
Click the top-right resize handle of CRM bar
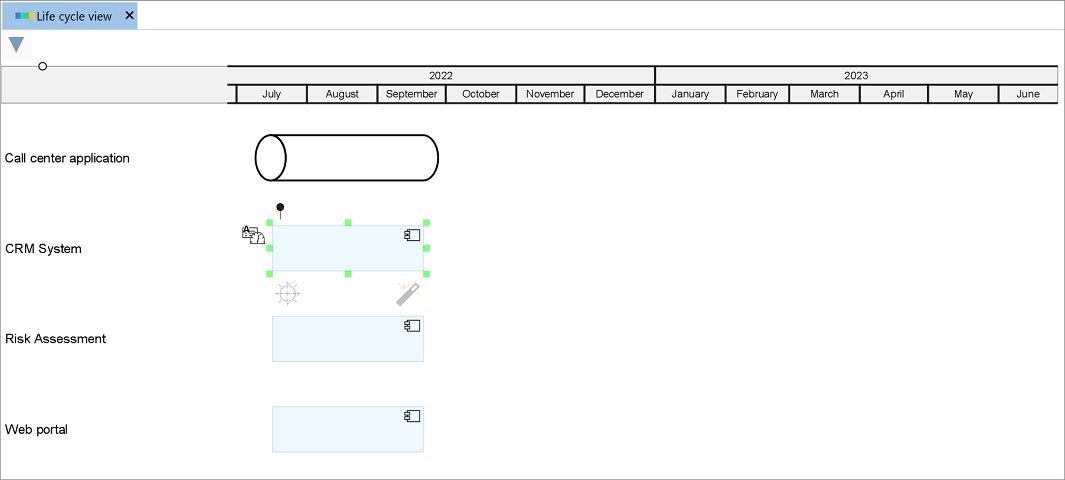tap(426, 223)
